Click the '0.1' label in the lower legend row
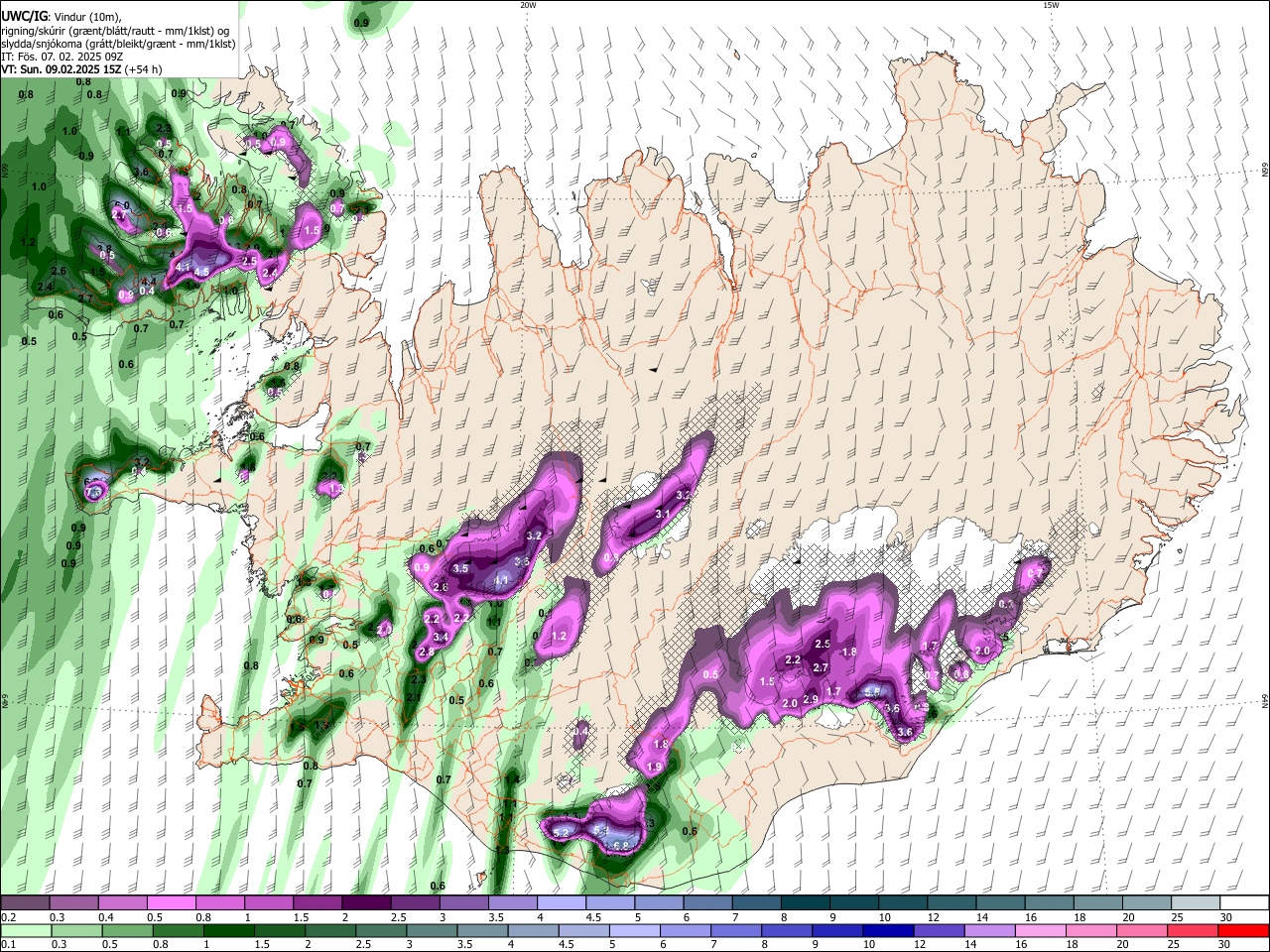Viewport: 1270px width, 952px height. 8,945
